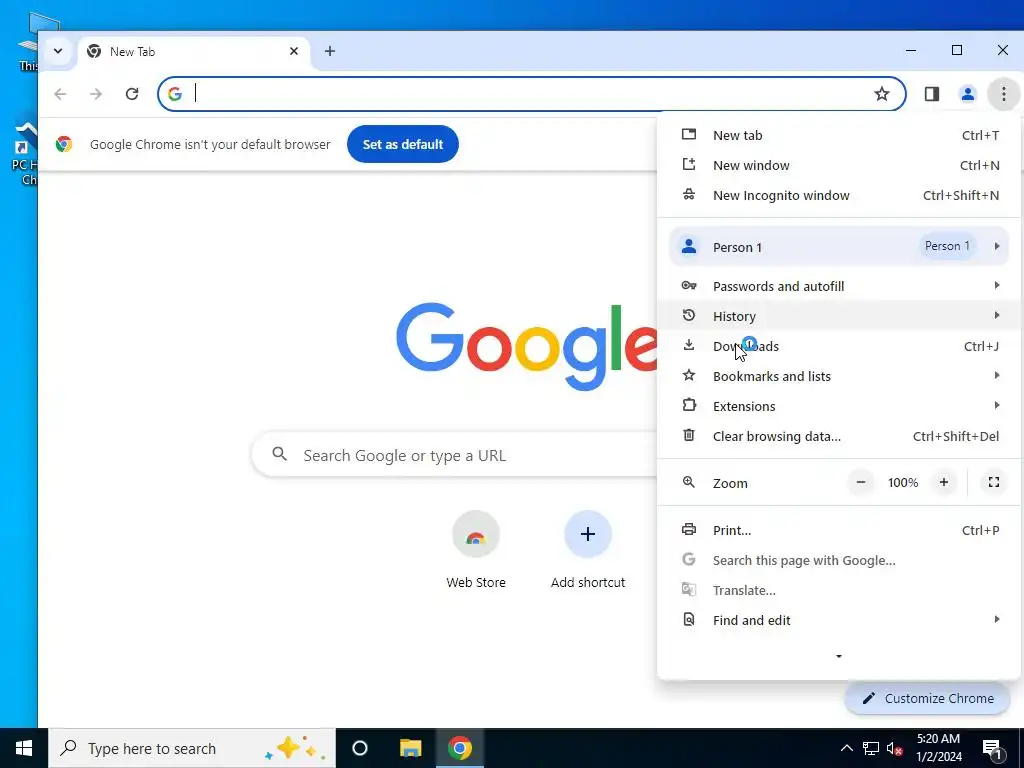The image size is (1024, 768).
Task: Close the New Tab tab
Action: [x=294, y=51]
